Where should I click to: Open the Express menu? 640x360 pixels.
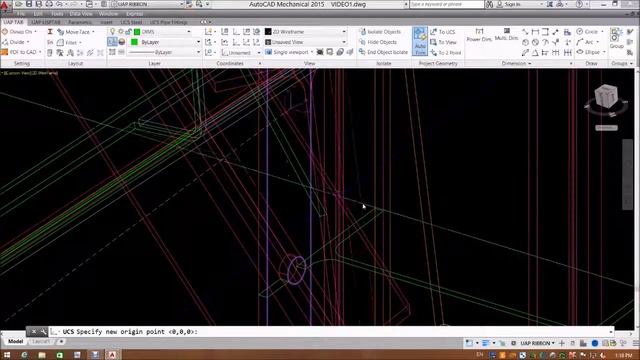tap(134, 14)
